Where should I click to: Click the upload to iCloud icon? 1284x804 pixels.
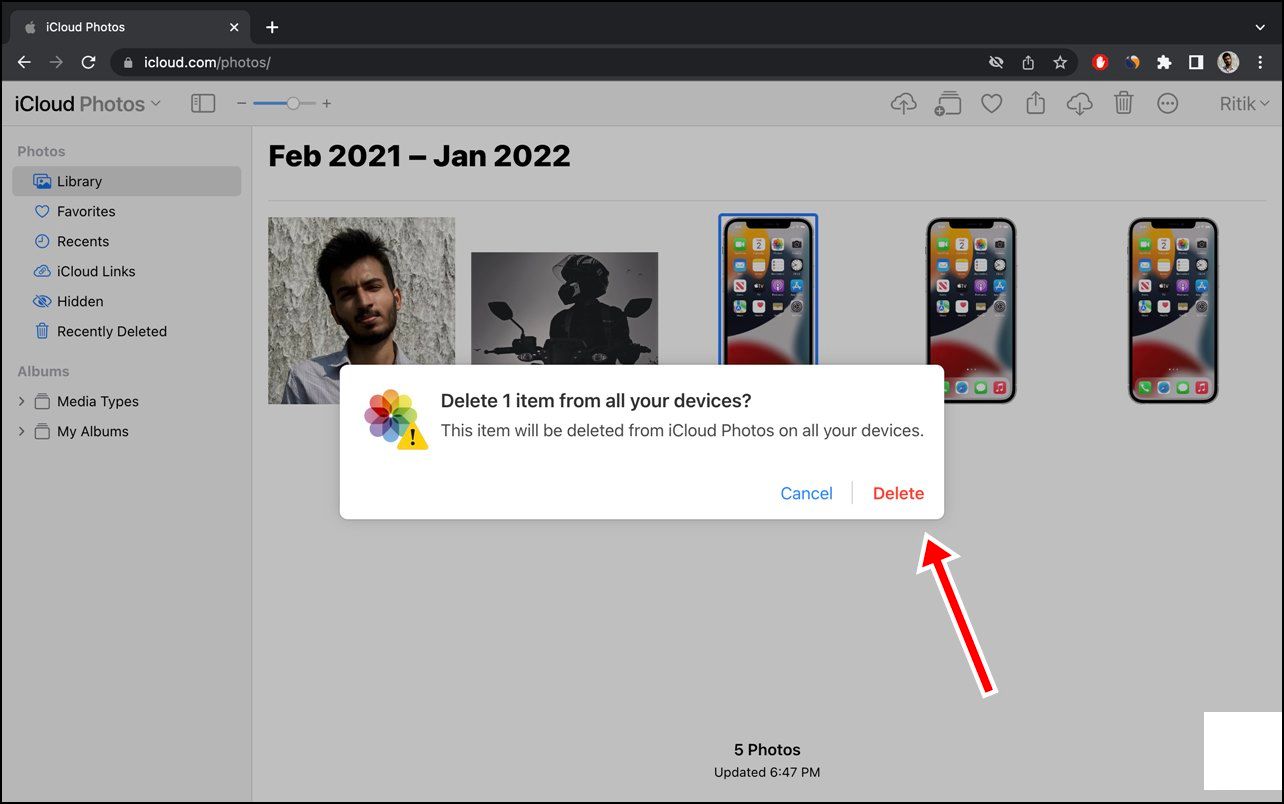tap(903, 103)
